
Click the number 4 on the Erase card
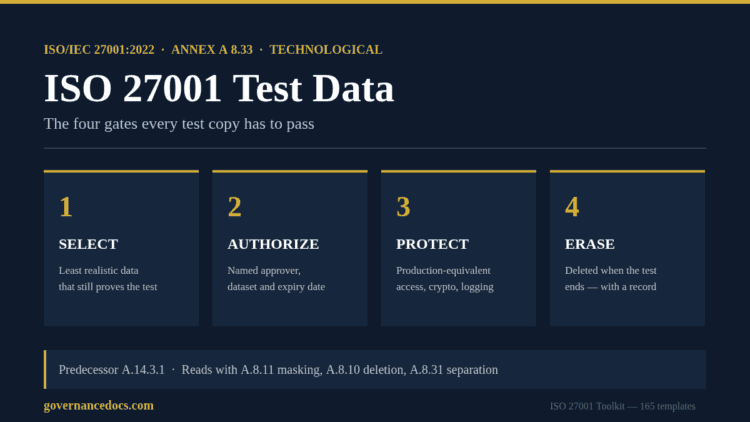pos(572,207)
